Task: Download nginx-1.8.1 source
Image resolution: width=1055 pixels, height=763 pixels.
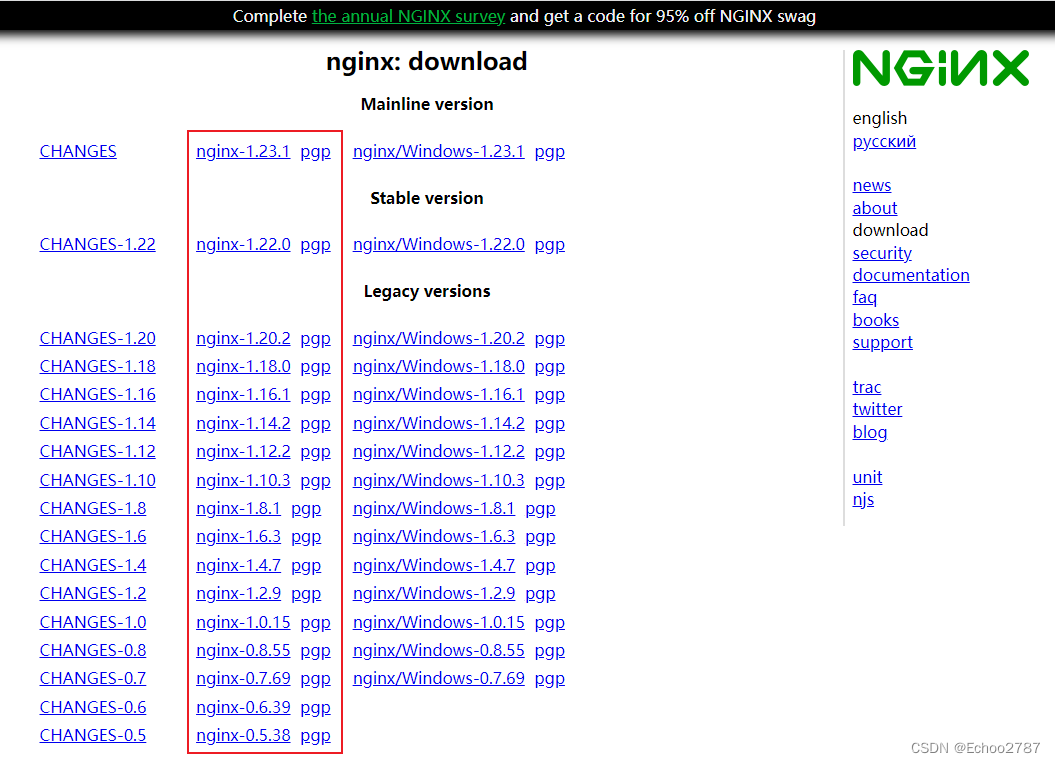Action: click(x=238, y=508)
